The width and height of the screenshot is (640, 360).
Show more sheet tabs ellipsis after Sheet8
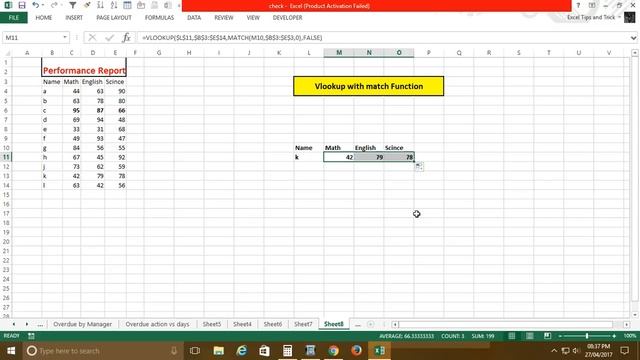[358, 324]
